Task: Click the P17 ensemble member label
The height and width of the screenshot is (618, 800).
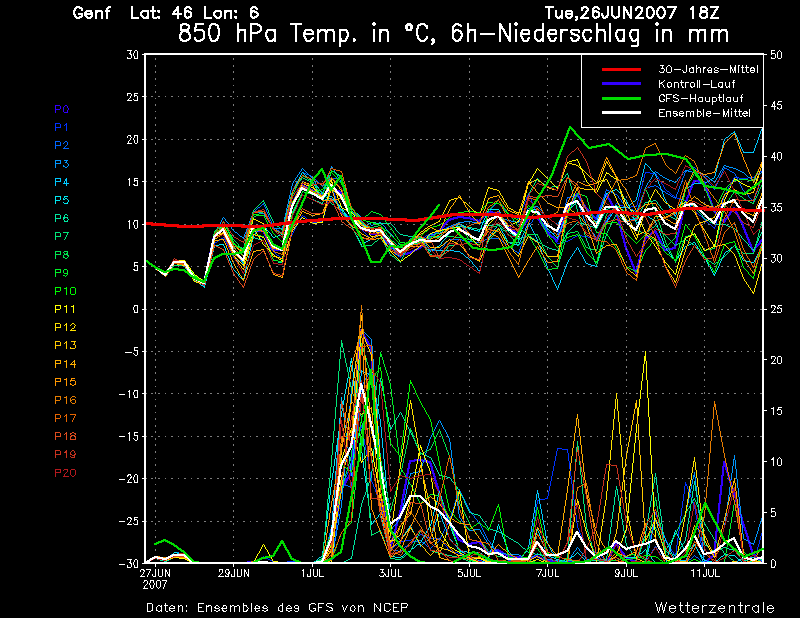Action: pos(65,418)
